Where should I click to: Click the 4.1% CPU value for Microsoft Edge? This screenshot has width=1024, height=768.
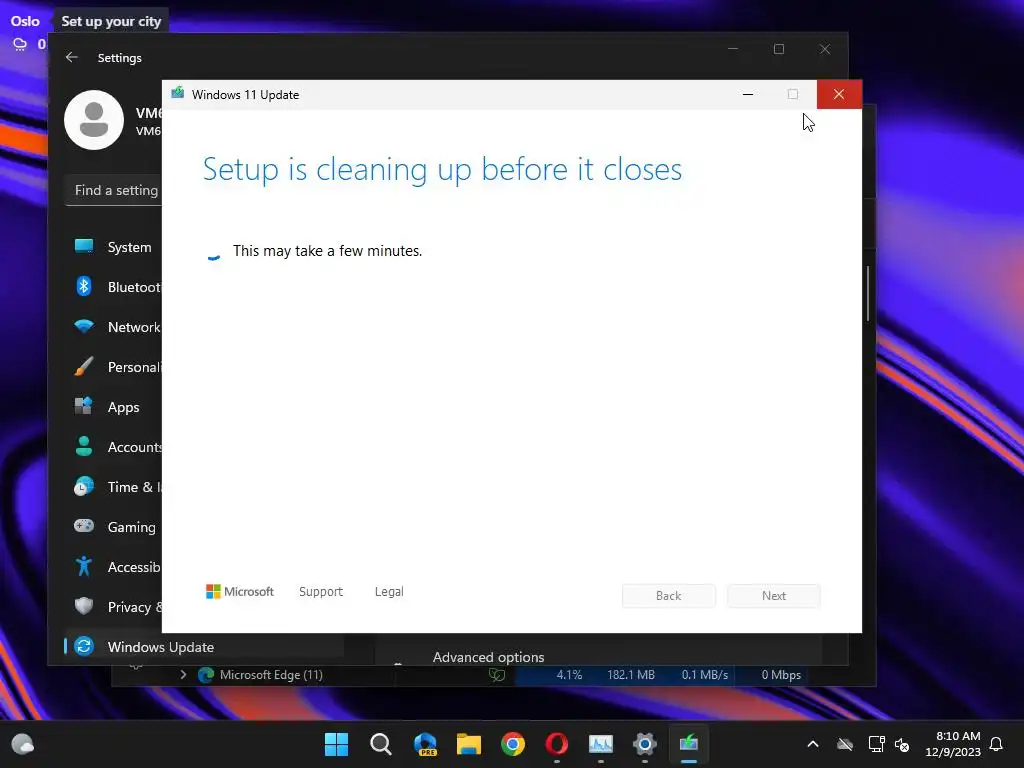coord(569,675)
